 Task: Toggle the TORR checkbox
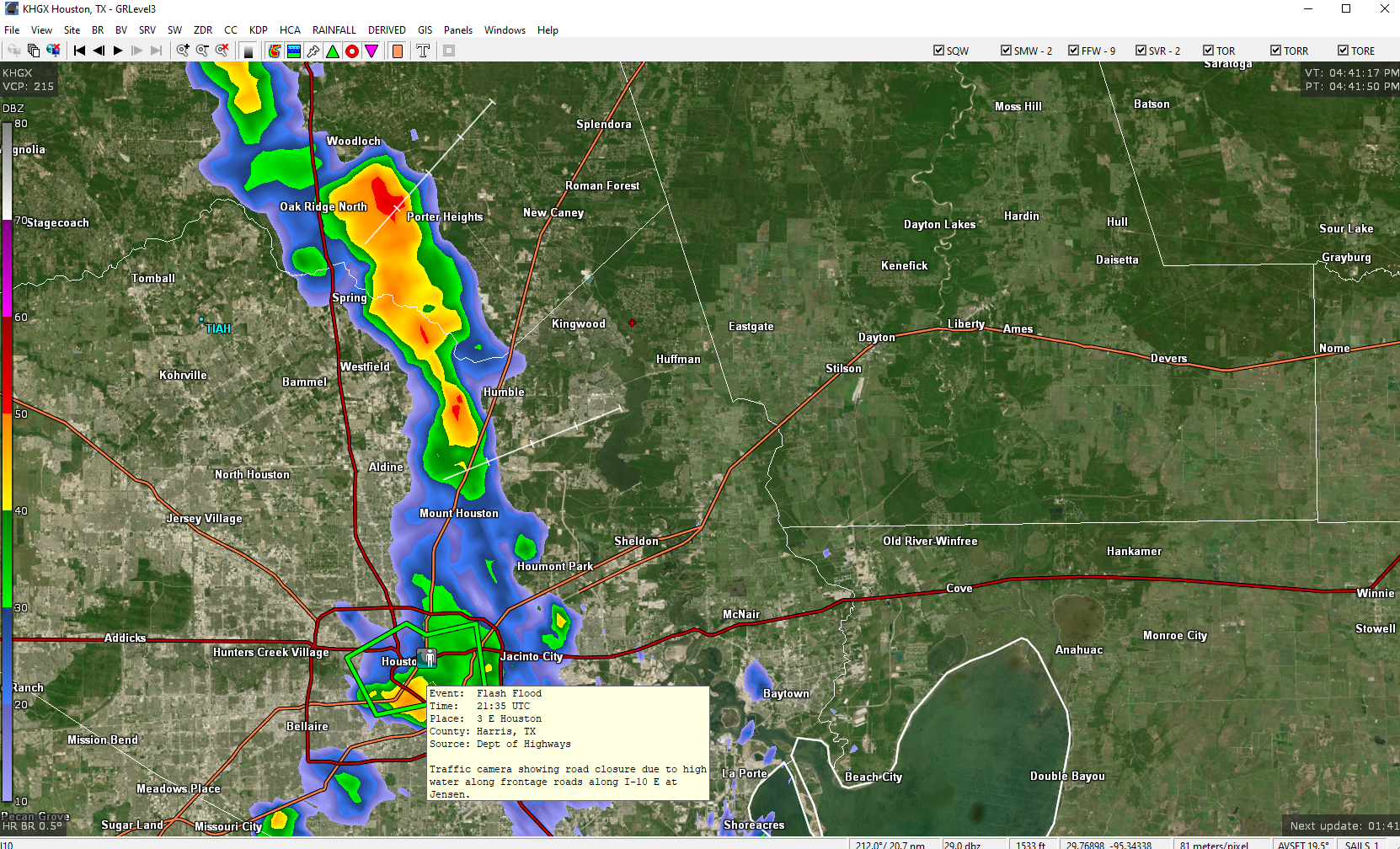click(x=1275, y=51)
